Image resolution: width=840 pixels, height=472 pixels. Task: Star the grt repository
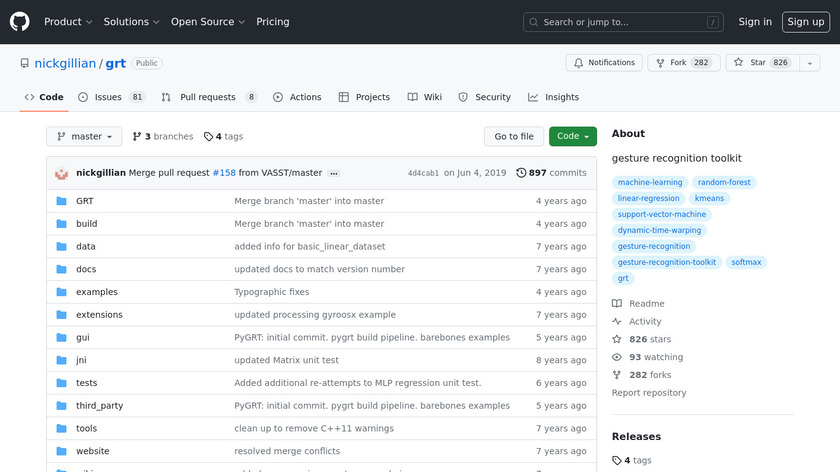(x=759, y=63)
